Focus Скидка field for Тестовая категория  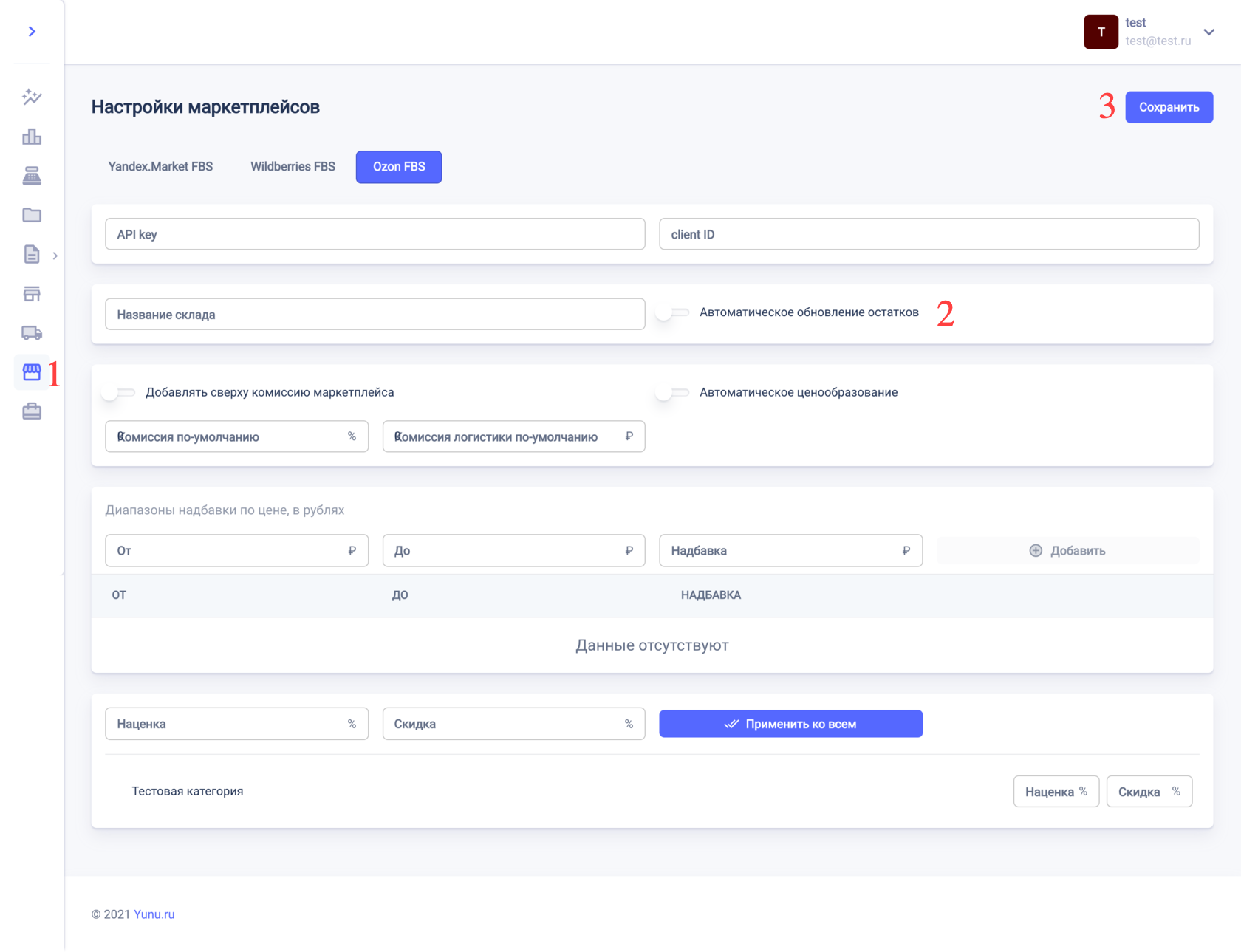[1149, 791]
